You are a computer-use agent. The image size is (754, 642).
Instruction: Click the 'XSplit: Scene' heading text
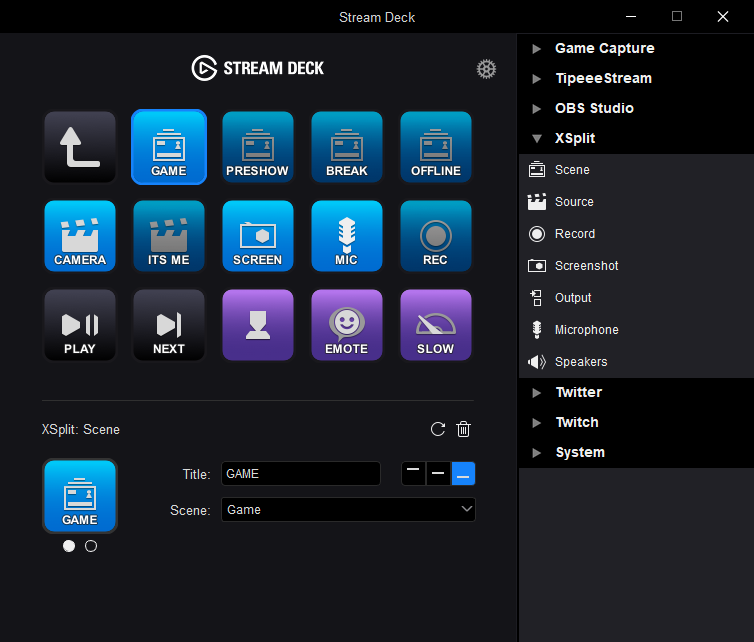[81, 429]
